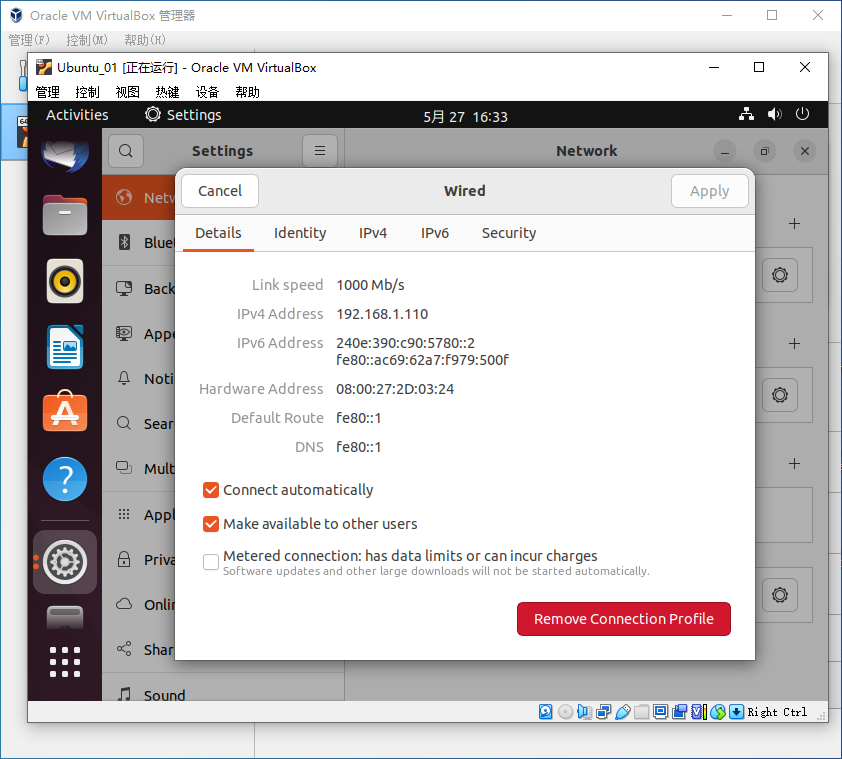Screen dimensions: 842x759
Task: Open the 管理 menu in Ubuntu_01 window
Action: (x=47, y=92)
